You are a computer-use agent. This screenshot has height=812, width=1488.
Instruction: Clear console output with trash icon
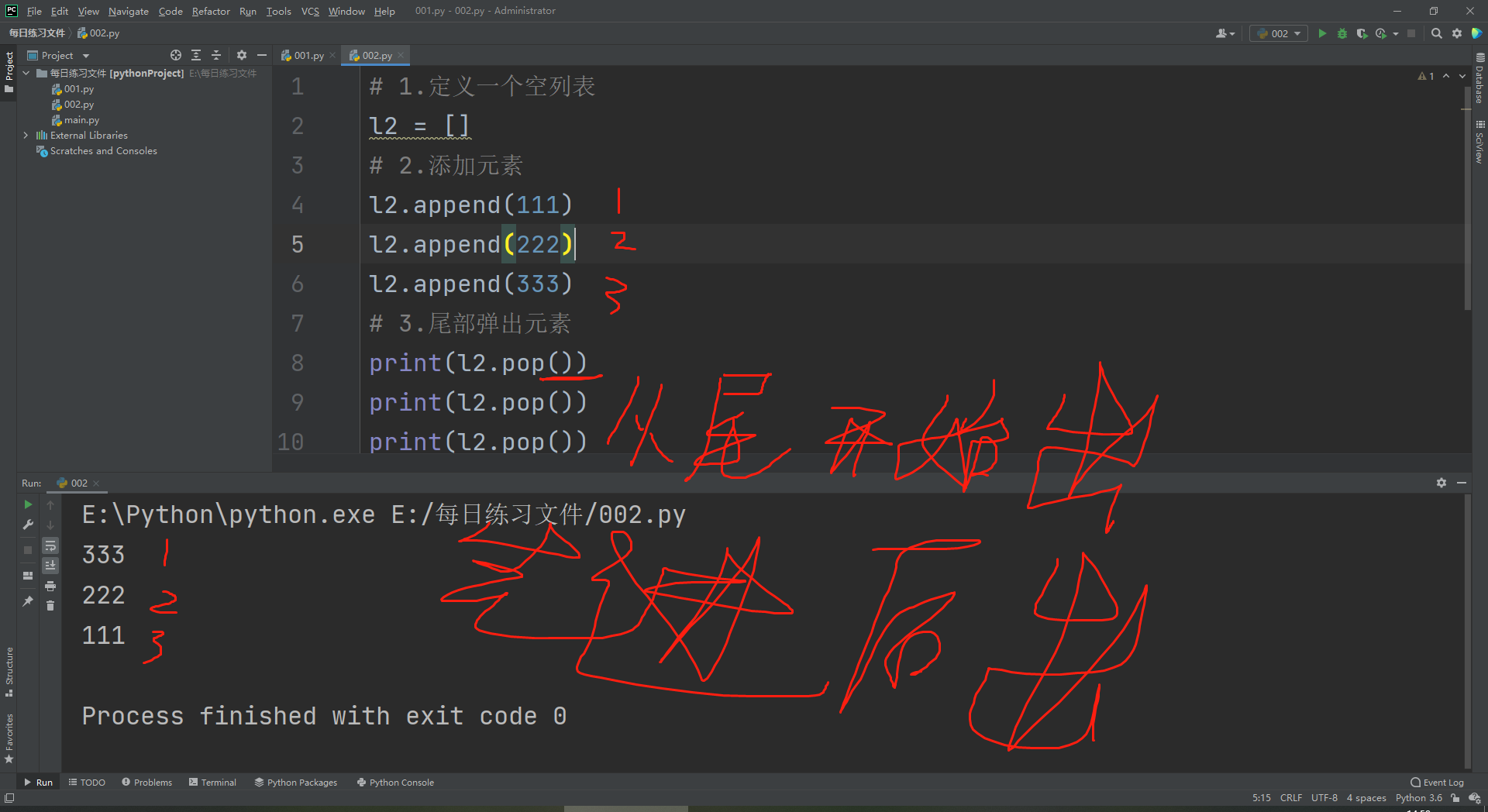(x=50, y=605)
